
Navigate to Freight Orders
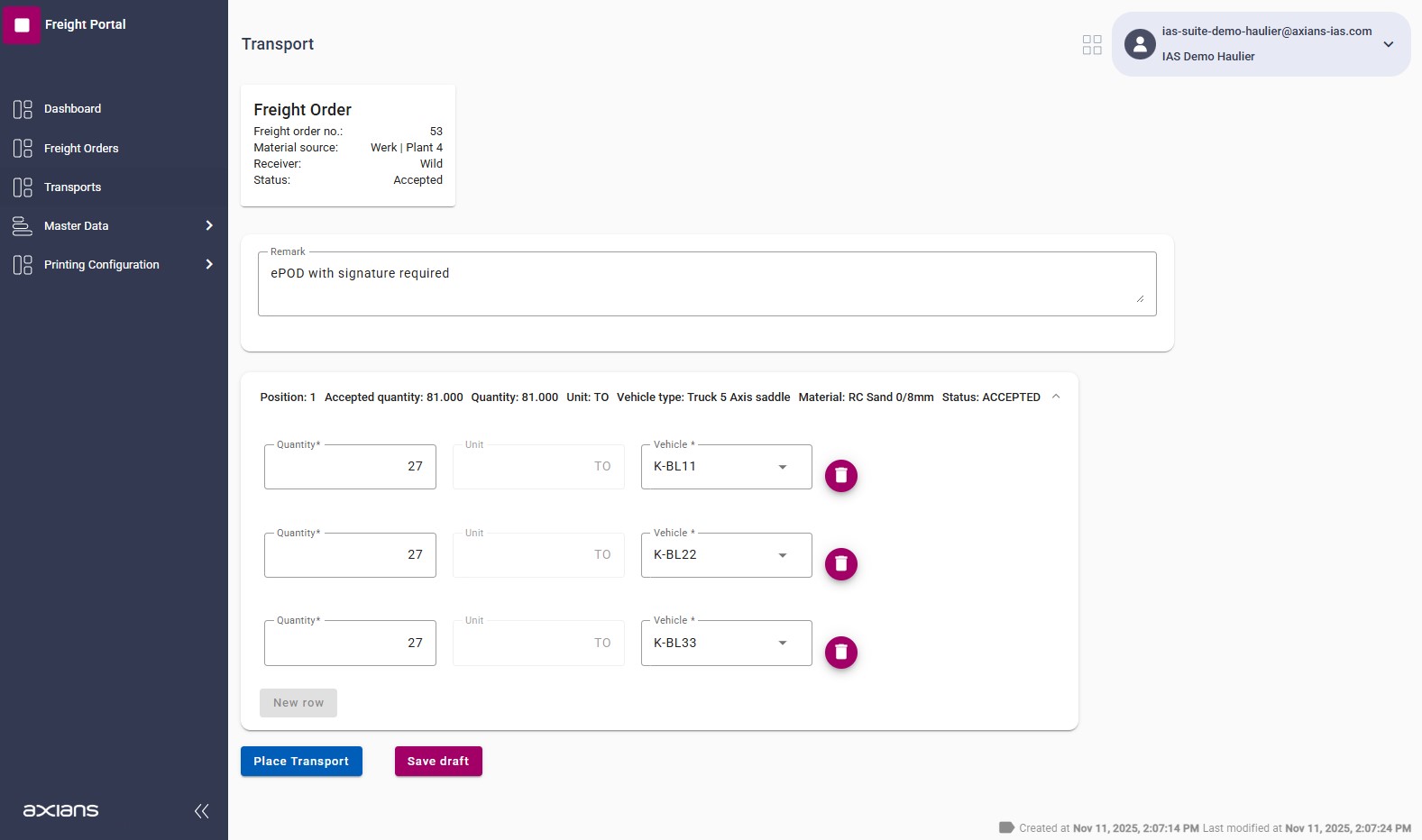coord(81,148)
